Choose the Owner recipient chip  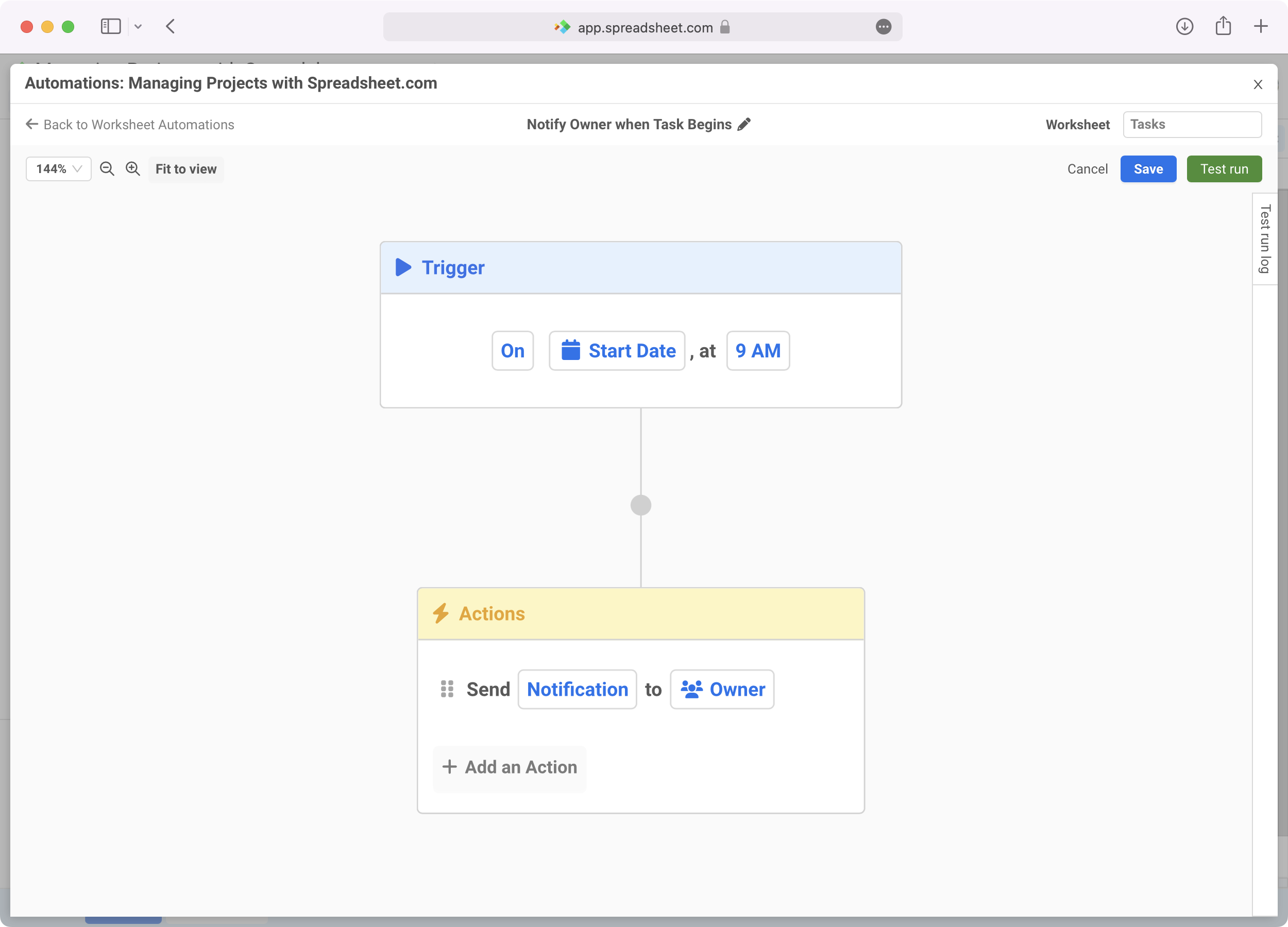(x=722, y=689)
